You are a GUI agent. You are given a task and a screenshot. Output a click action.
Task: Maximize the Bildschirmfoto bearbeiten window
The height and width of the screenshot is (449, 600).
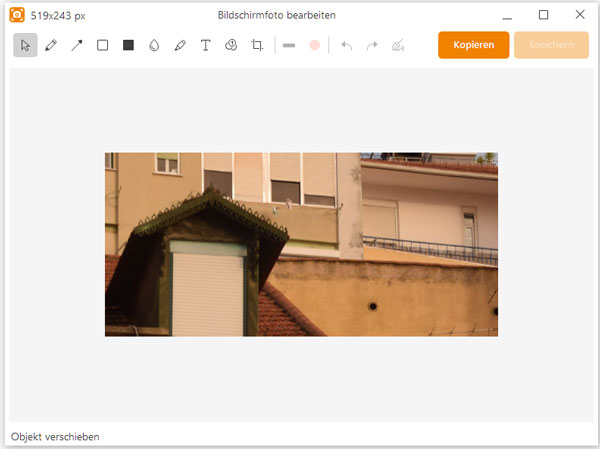point(543,15)
